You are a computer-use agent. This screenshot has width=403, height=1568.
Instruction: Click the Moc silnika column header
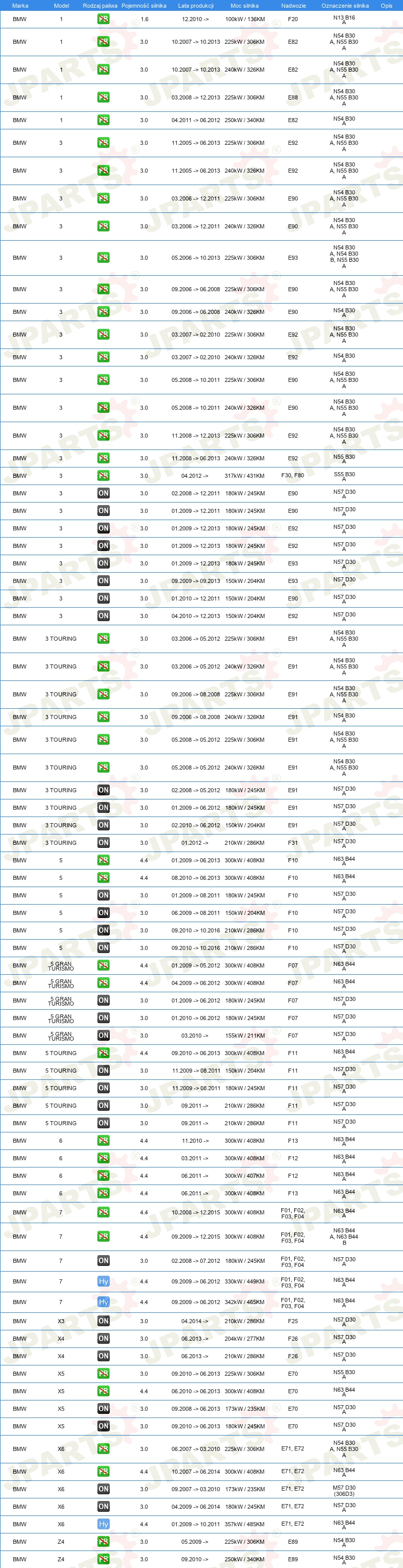coord(244,6)
